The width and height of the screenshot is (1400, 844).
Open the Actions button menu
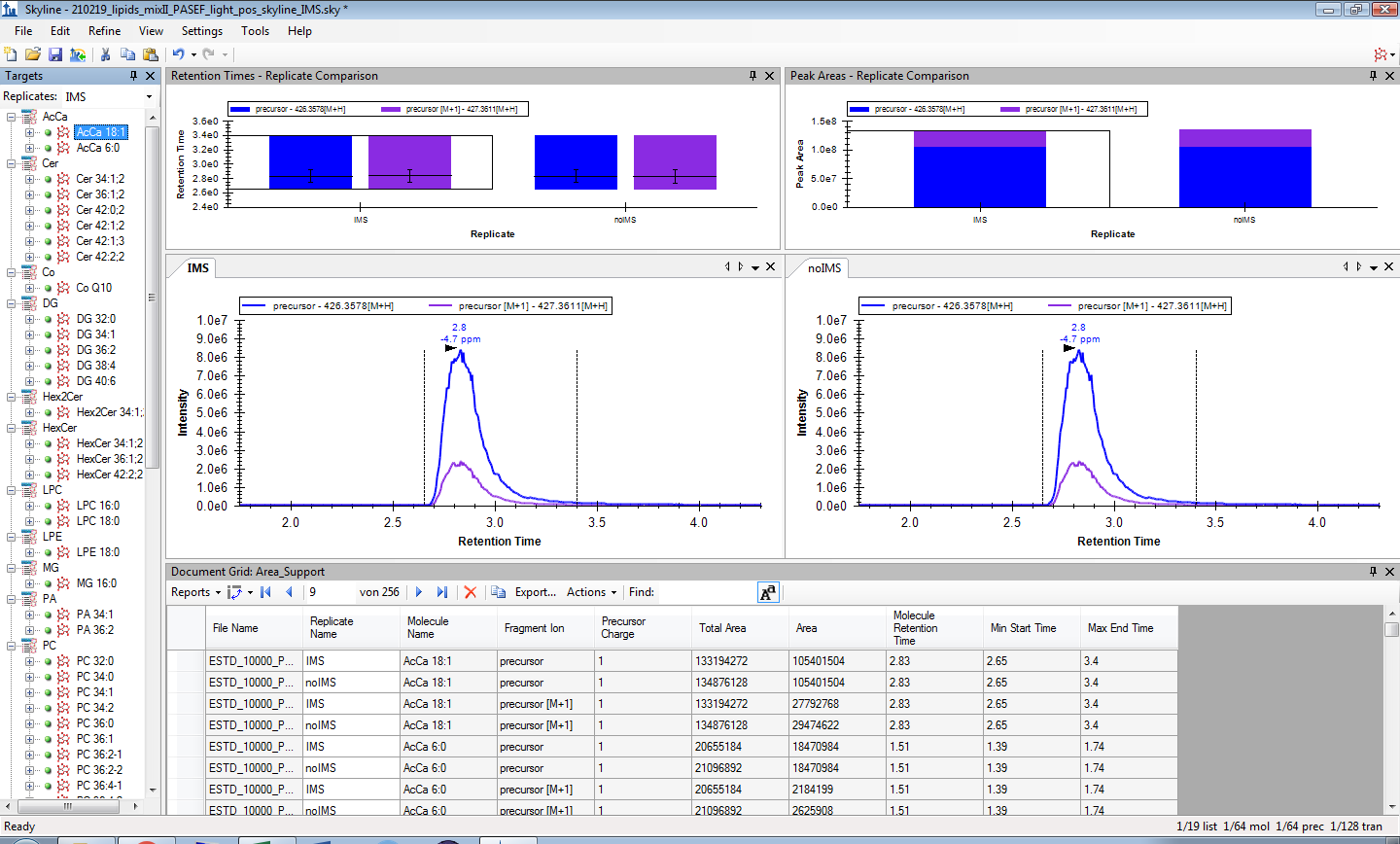point(591,592)
